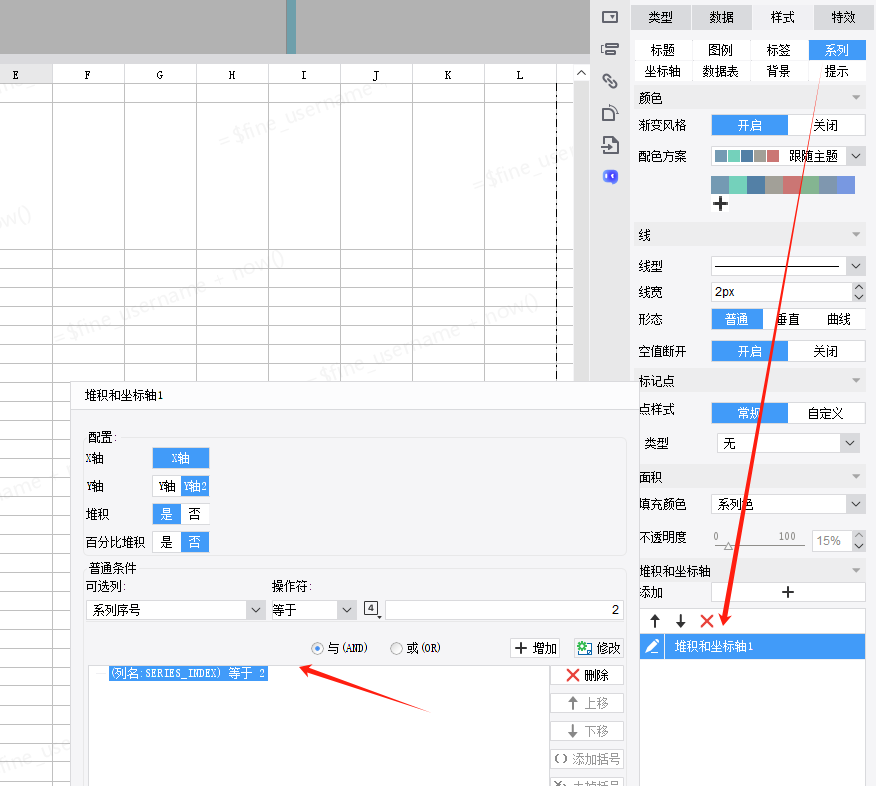Click the down arrow icon above 堆积和坐标轴1
Viewport: 876px width, 786px height.
click(681, 621)
